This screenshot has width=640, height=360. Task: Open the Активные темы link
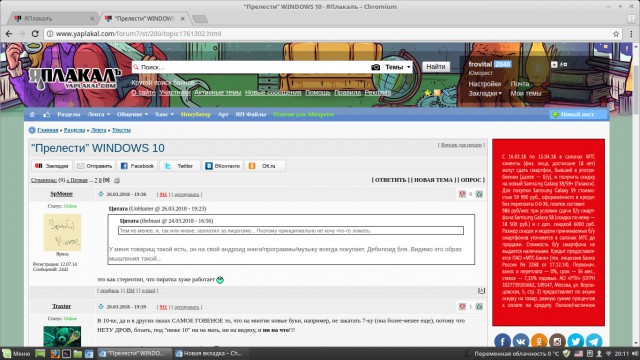(218, 93)
